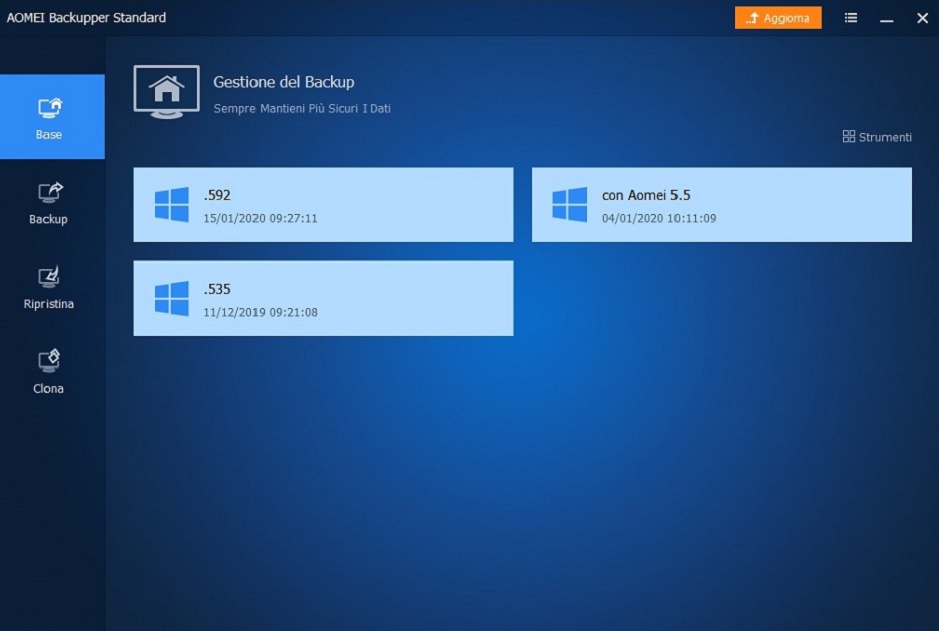Open the Base section in the sidebar

[52, 117]
